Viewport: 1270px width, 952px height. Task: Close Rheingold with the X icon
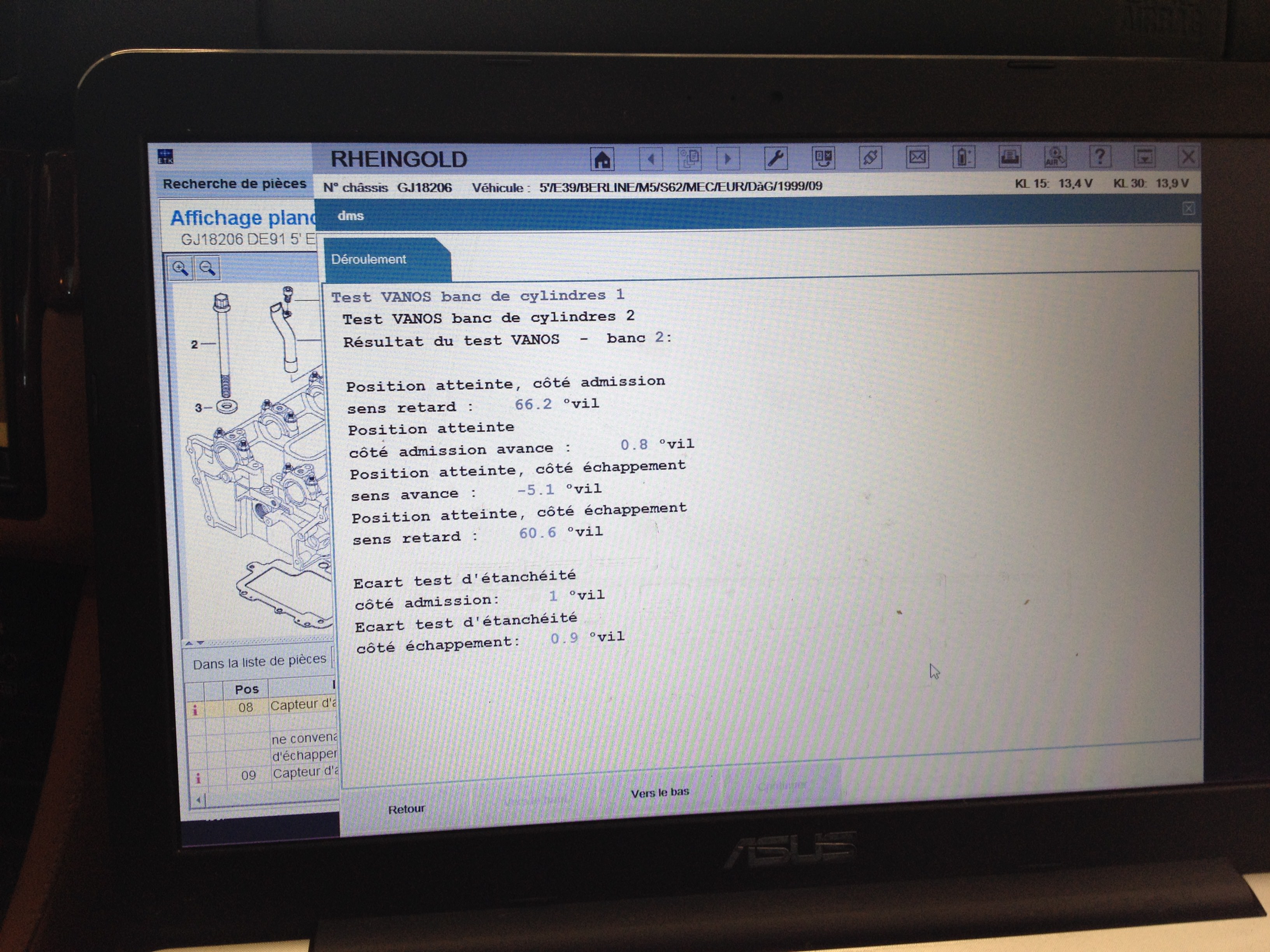pos(1188,156)
